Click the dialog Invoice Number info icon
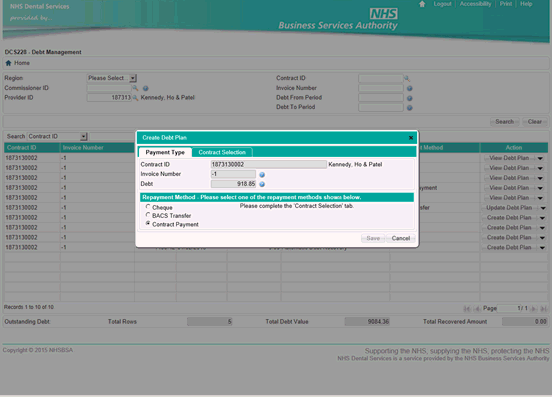Screen dimensions: 552x397 click(262, 175)
